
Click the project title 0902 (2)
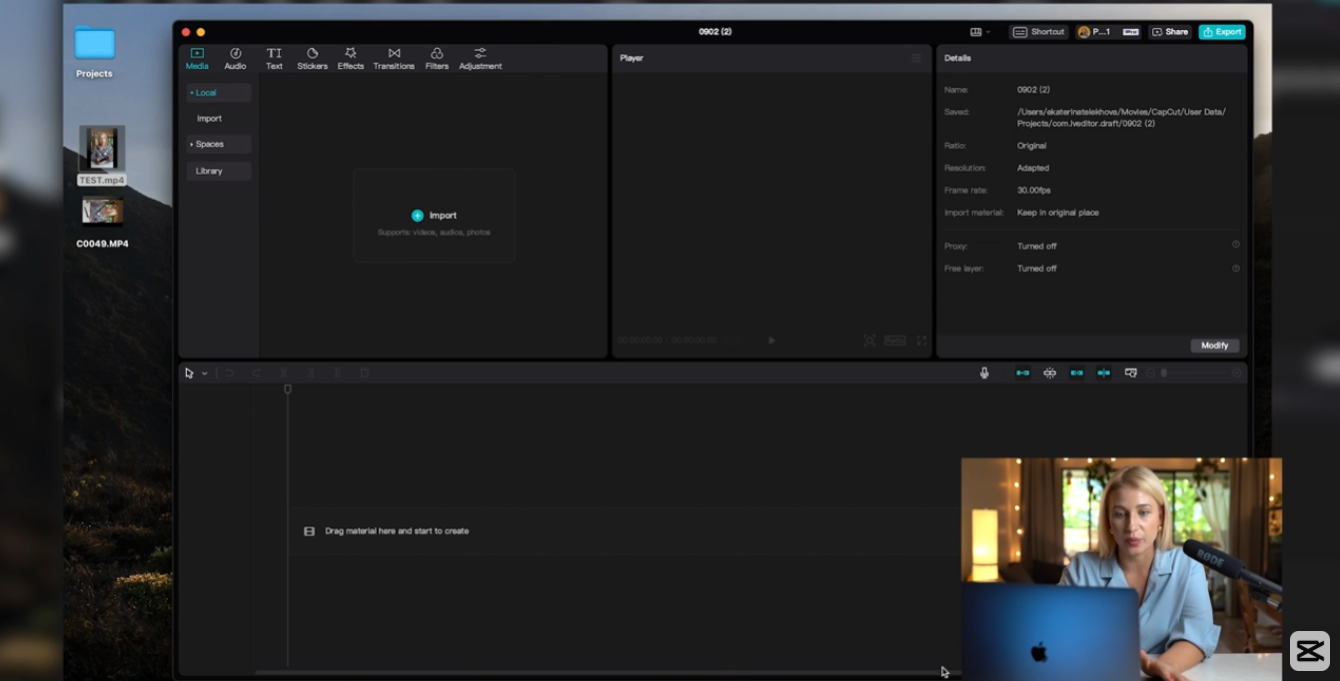715,32
